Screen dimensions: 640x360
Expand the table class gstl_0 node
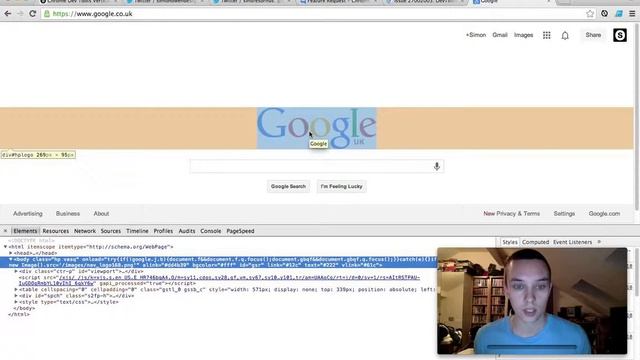pyautogui.click(x=16, y=289)
